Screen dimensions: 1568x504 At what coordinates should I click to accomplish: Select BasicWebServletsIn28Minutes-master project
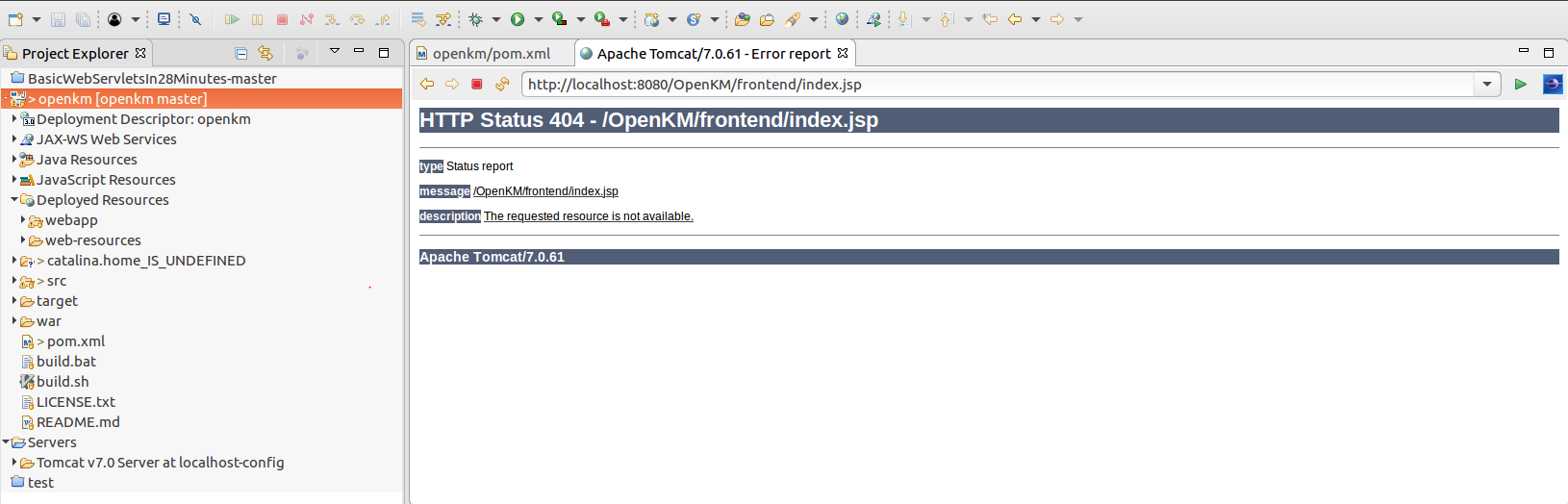[x=152, y=79]
